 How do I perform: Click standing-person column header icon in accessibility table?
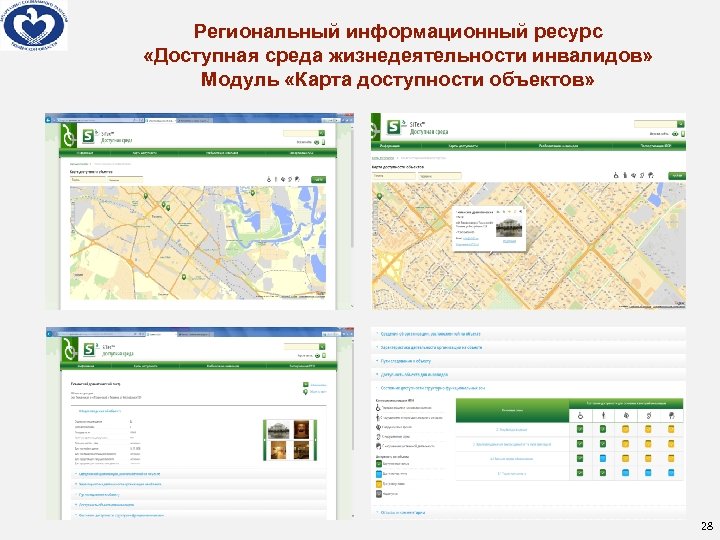(603, 415)
